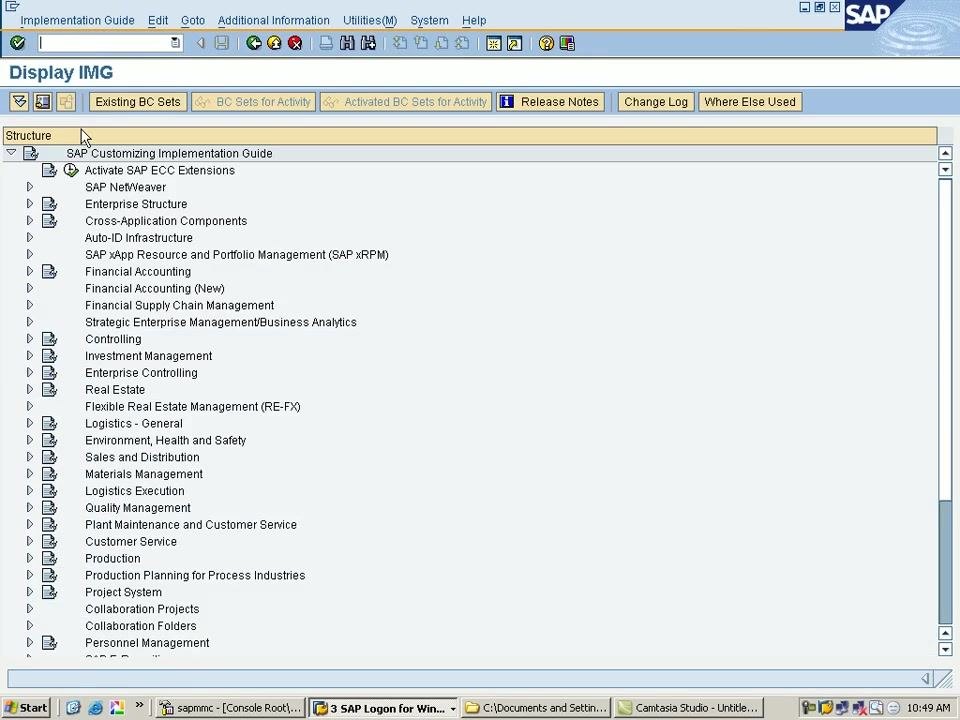Image resolution: width=960 pixels, height=720 pixels.
Task: Select Auto-ID Infrastructure tree row
Action: point(138,238)
